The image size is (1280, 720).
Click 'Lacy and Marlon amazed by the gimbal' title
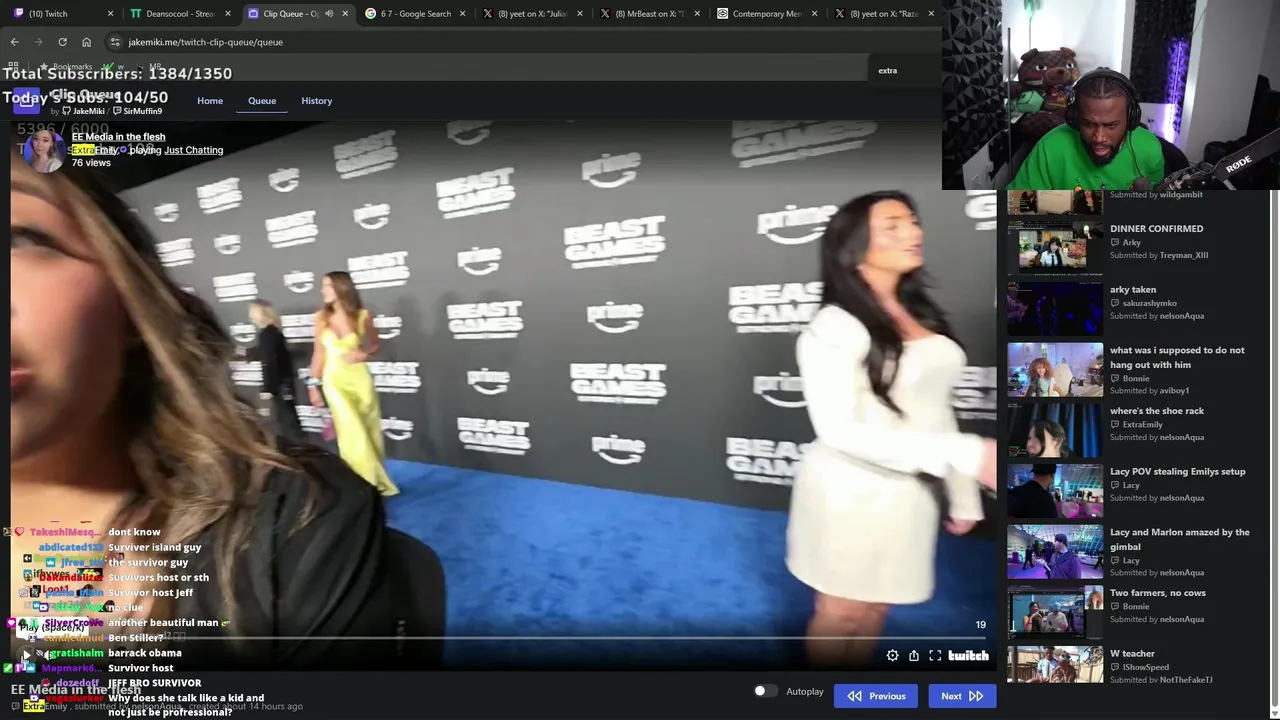coord(1180,539)
